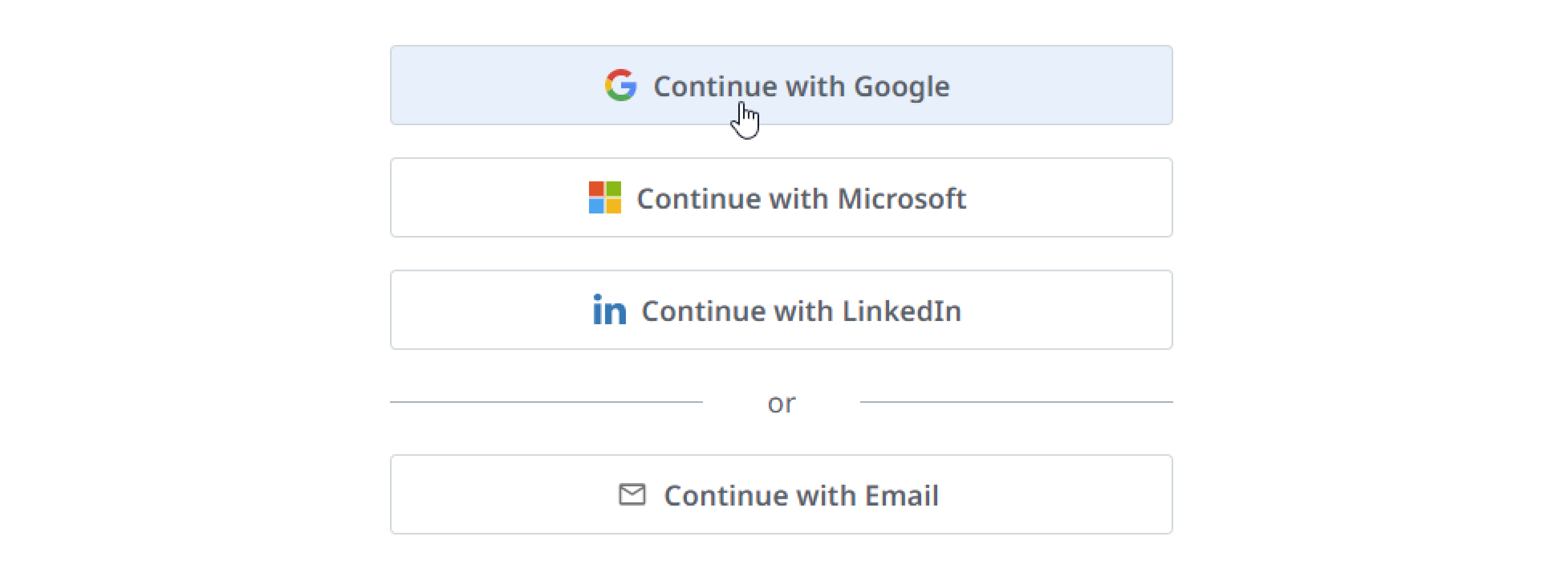The width and height of the screenshot is (1568, 573).
Task: Click the envelope email icon
Action: click(x=632, y=494)
